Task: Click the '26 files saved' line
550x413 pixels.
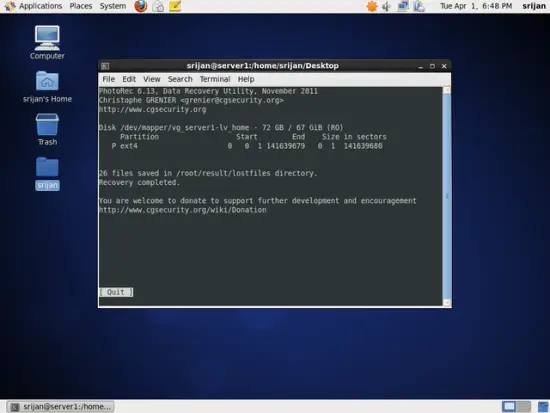Action: (x=208, y=173)
